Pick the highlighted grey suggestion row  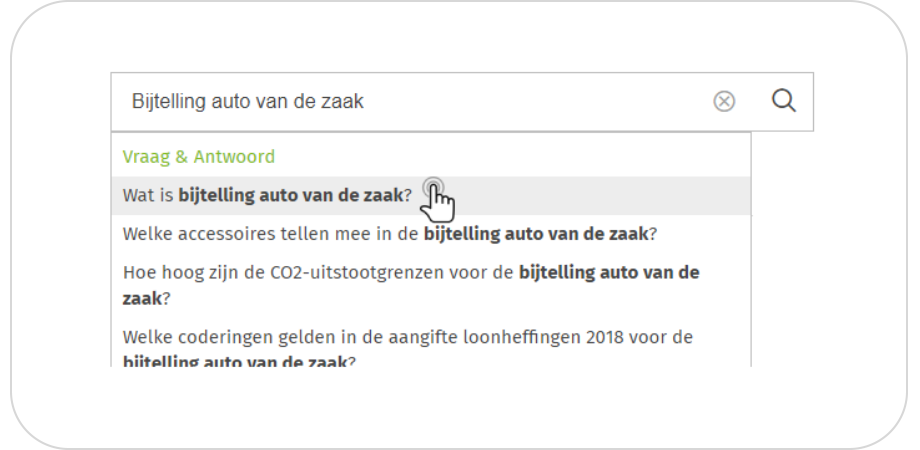pyautogui.click(x=267, y=196)
